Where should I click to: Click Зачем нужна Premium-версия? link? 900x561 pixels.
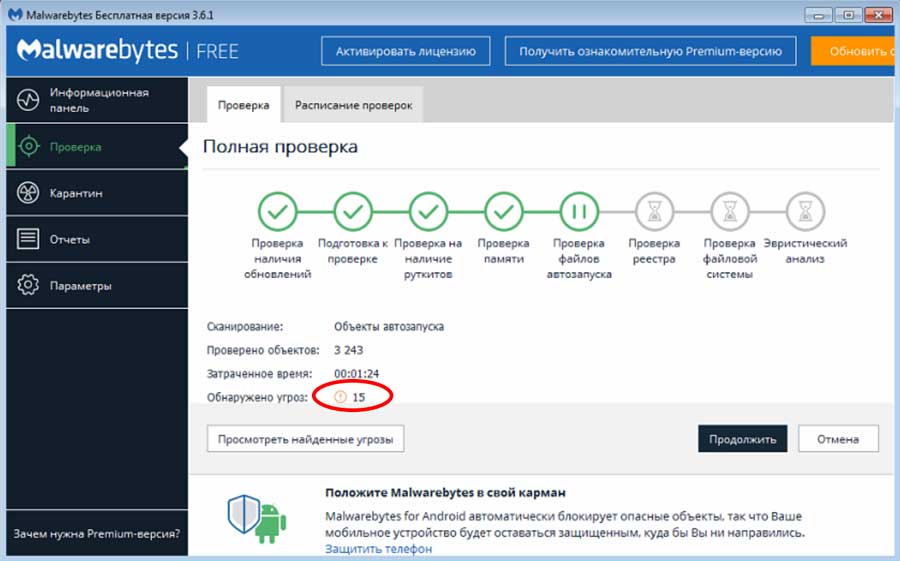pos(96,533)
